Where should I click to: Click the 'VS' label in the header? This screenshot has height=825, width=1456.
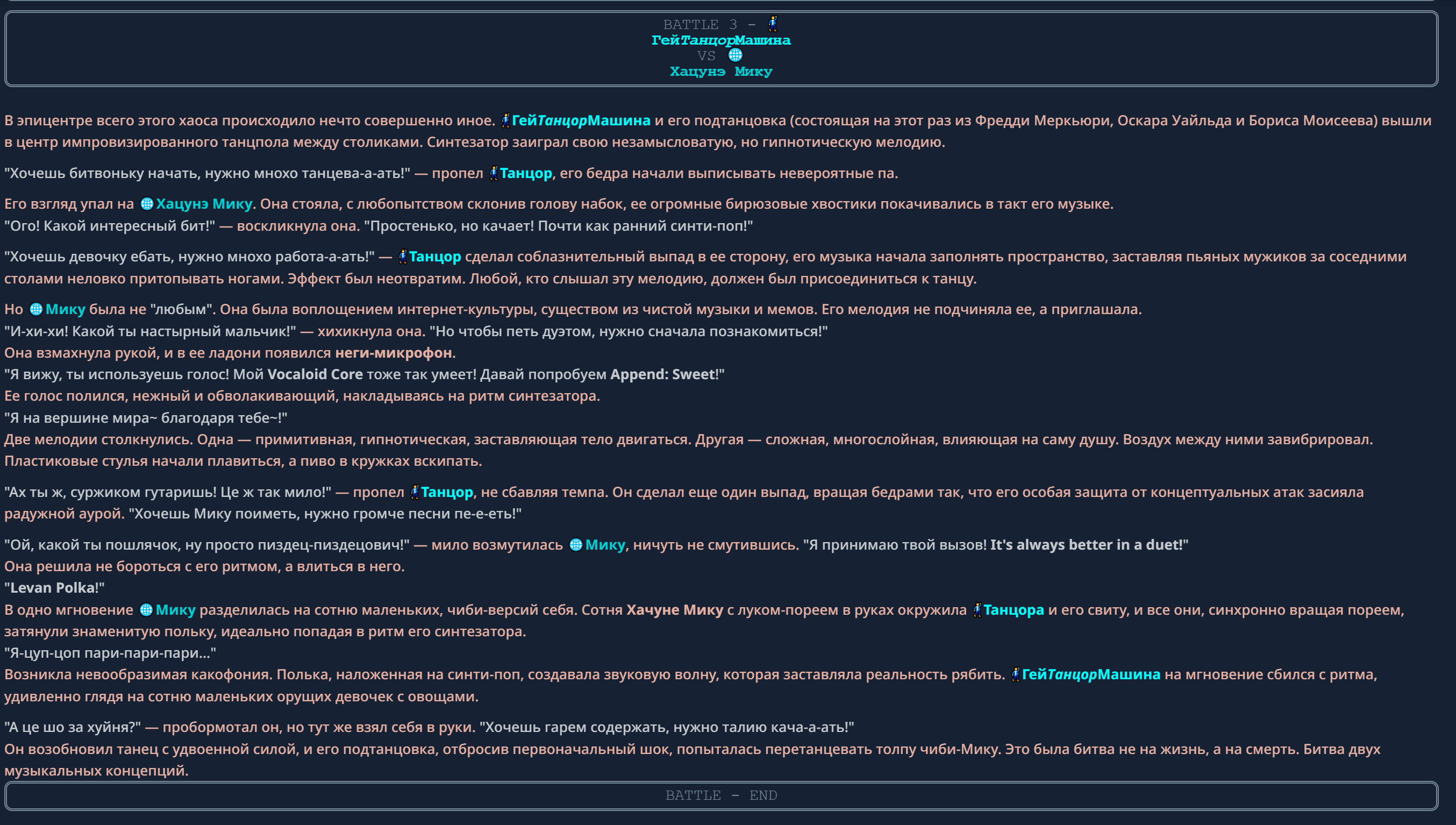pyautogui.click(x=706, y=55)
